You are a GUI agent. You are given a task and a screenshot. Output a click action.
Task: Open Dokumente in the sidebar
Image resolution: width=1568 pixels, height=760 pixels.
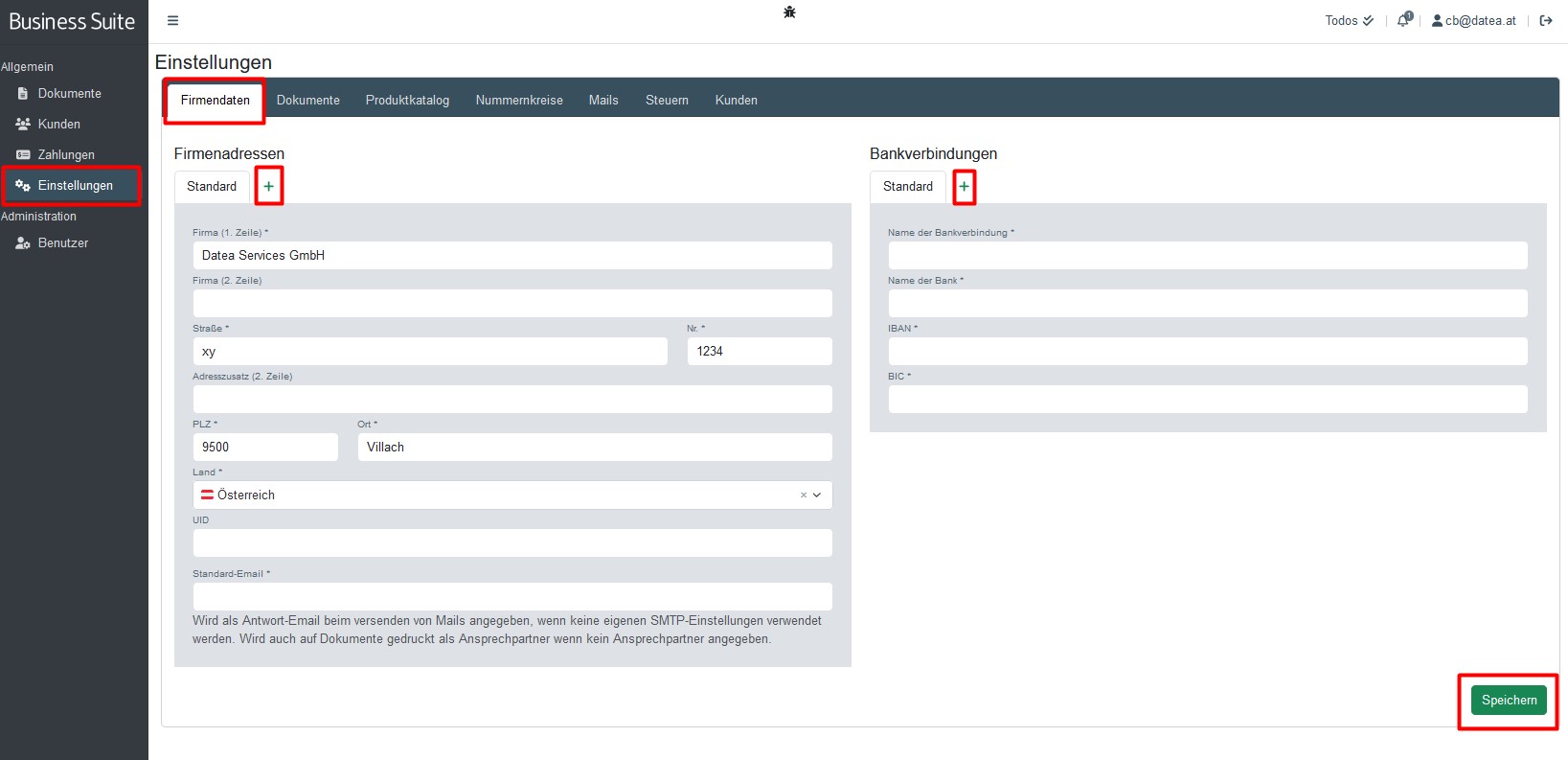[69, 93]
